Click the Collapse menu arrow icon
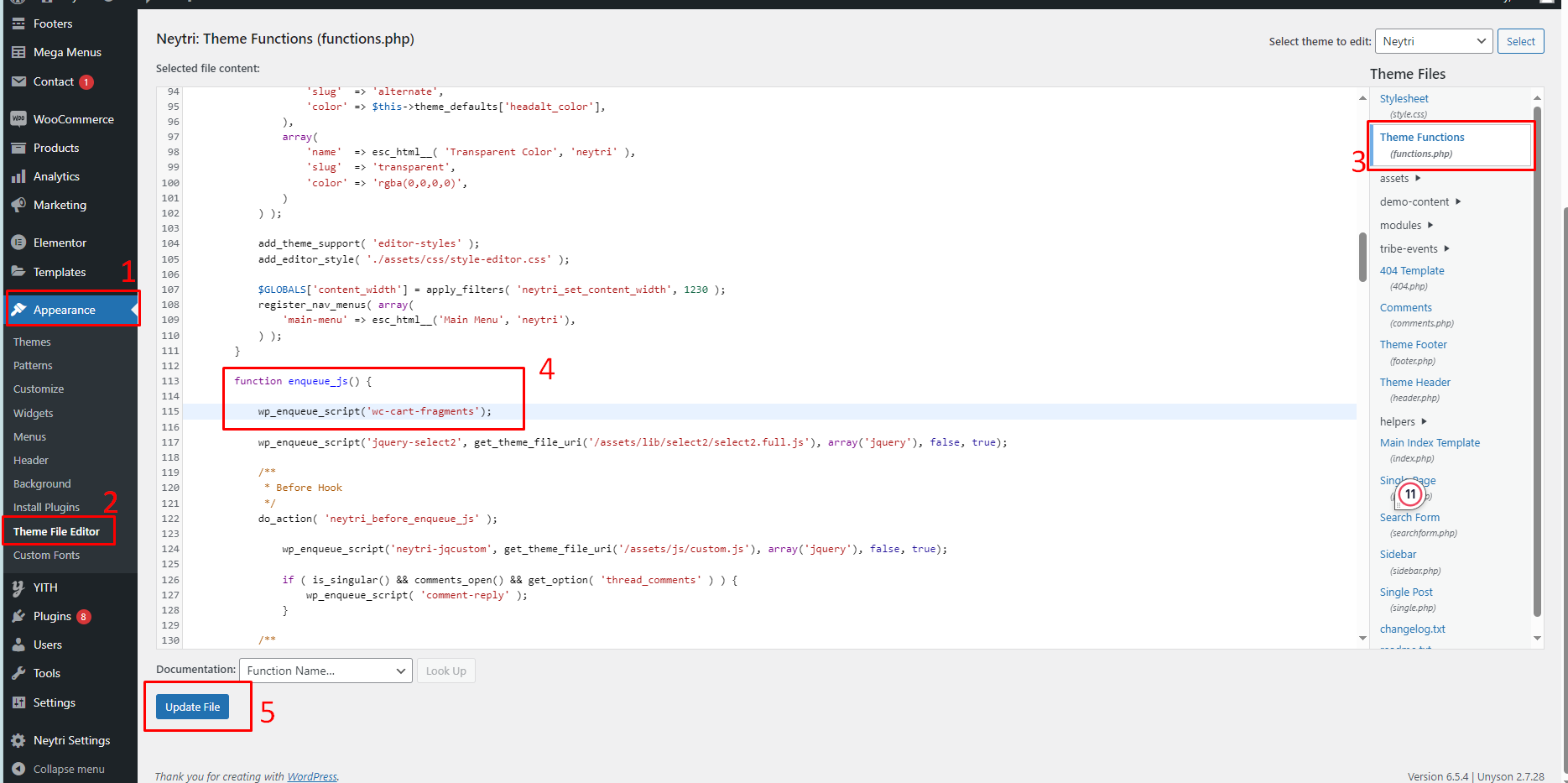The image size is (1568, 783). 18,769
